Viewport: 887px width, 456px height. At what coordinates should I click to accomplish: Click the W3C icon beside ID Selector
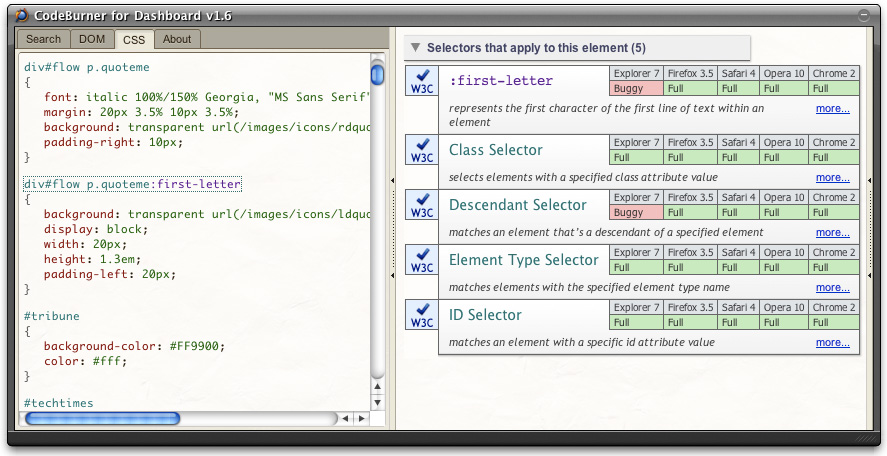(422, 315)
